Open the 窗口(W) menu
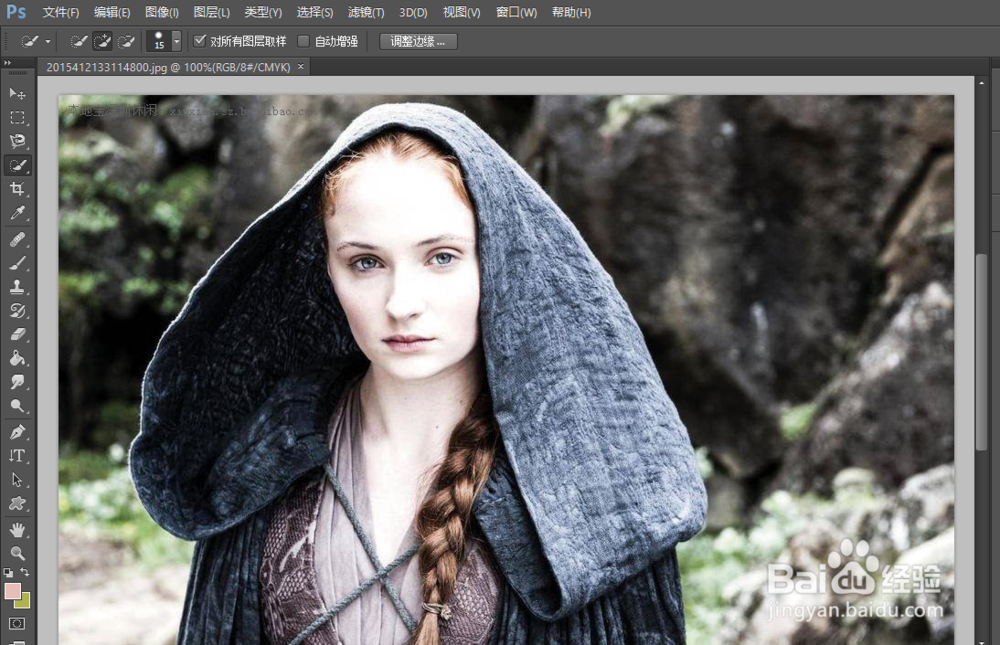 click(516, 12)
